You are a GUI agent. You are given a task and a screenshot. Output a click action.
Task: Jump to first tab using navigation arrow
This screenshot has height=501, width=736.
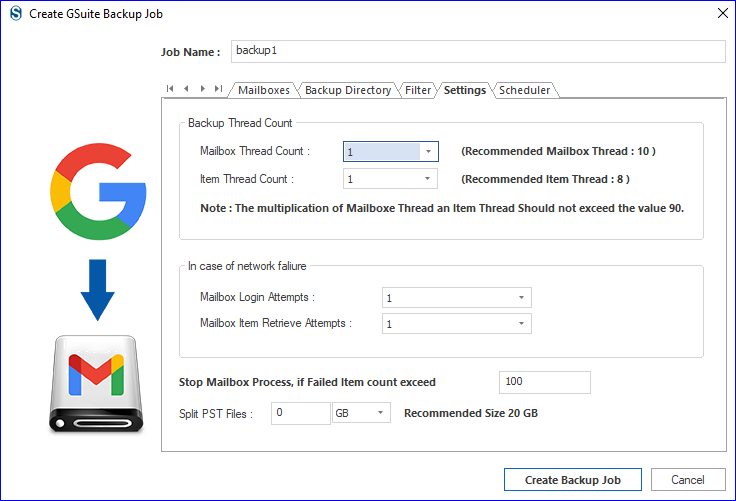[170, 88]
